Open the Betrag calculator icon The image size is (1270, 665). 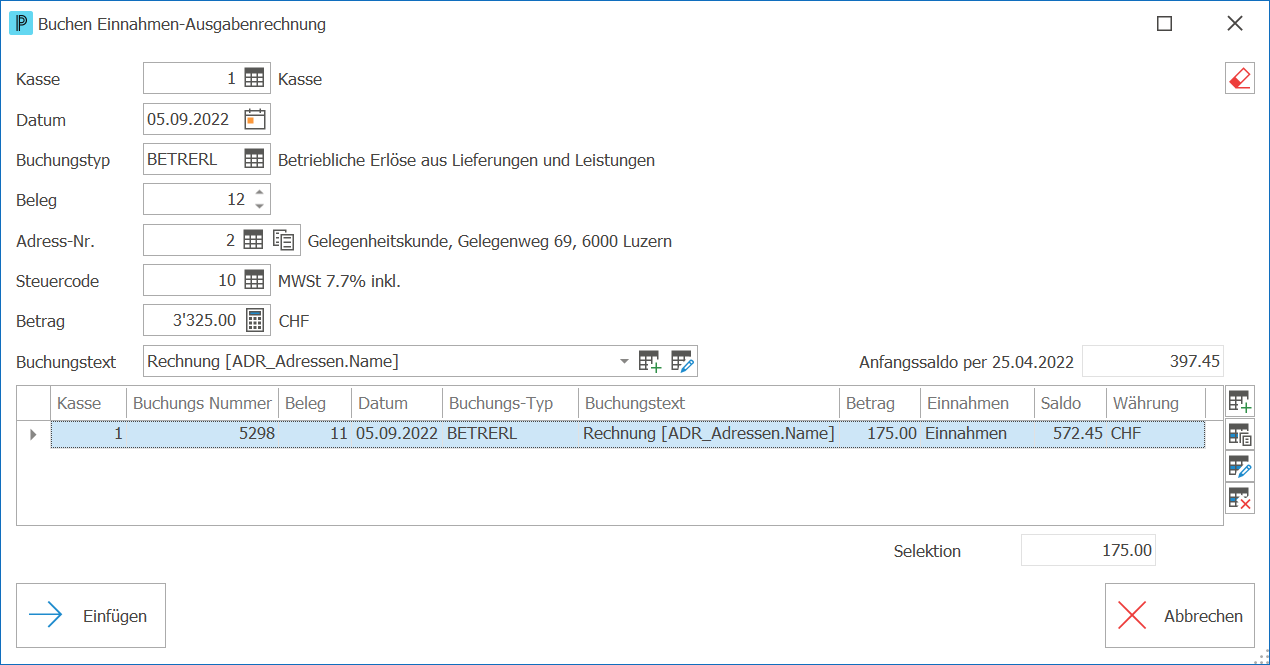[255, 321]
